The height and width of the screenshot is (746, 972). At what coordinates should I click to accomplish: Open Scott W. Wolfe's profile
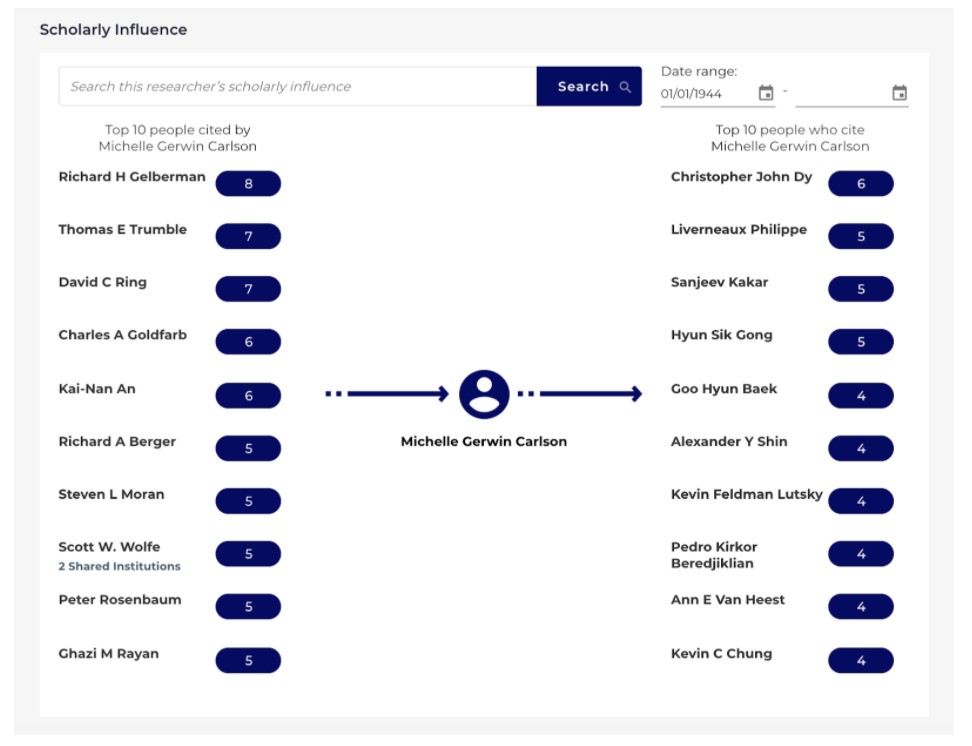pyautogui.click(x=109, y=547)
